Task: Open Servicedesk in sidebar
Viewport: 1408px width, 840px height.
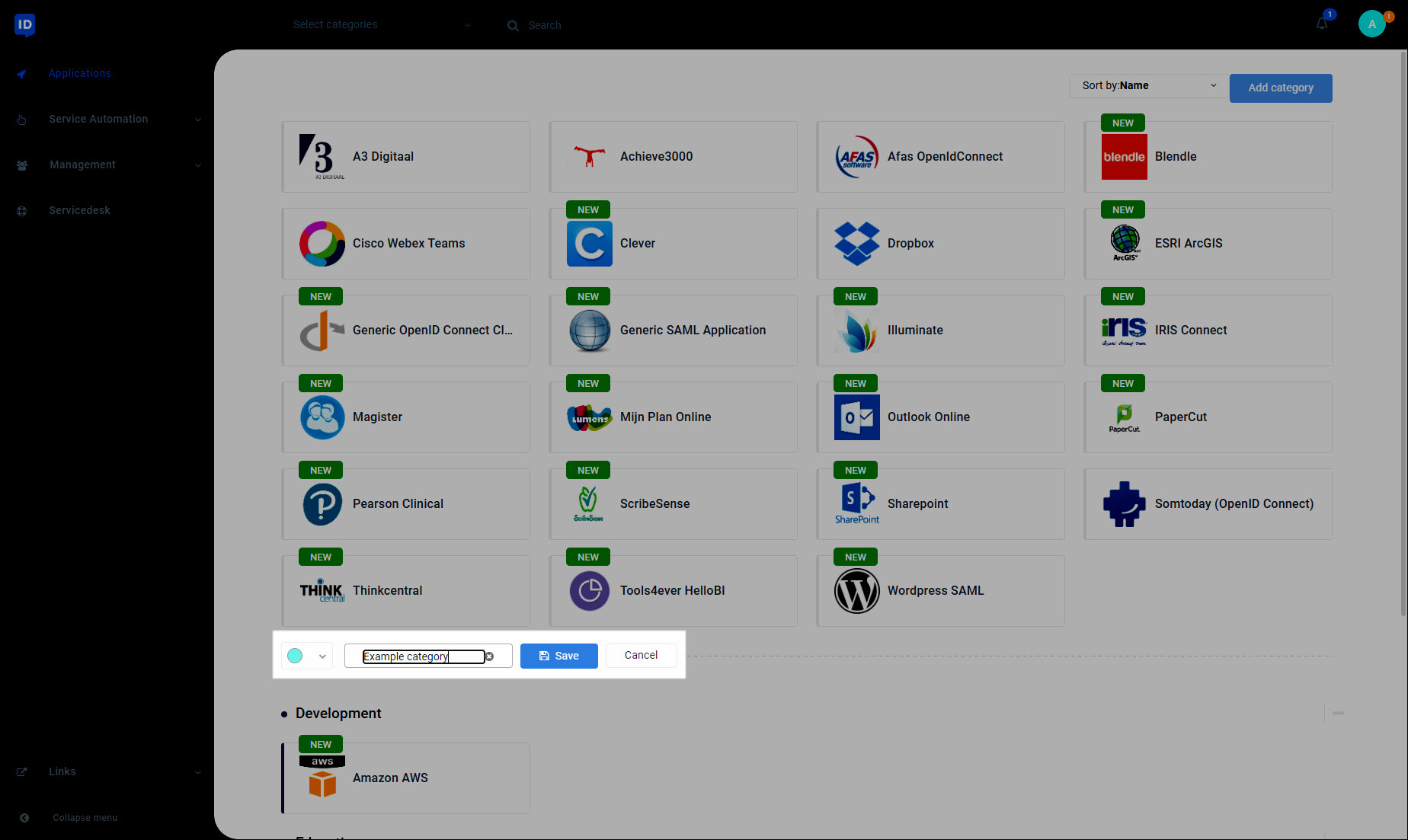Action: tap(79, 210)
